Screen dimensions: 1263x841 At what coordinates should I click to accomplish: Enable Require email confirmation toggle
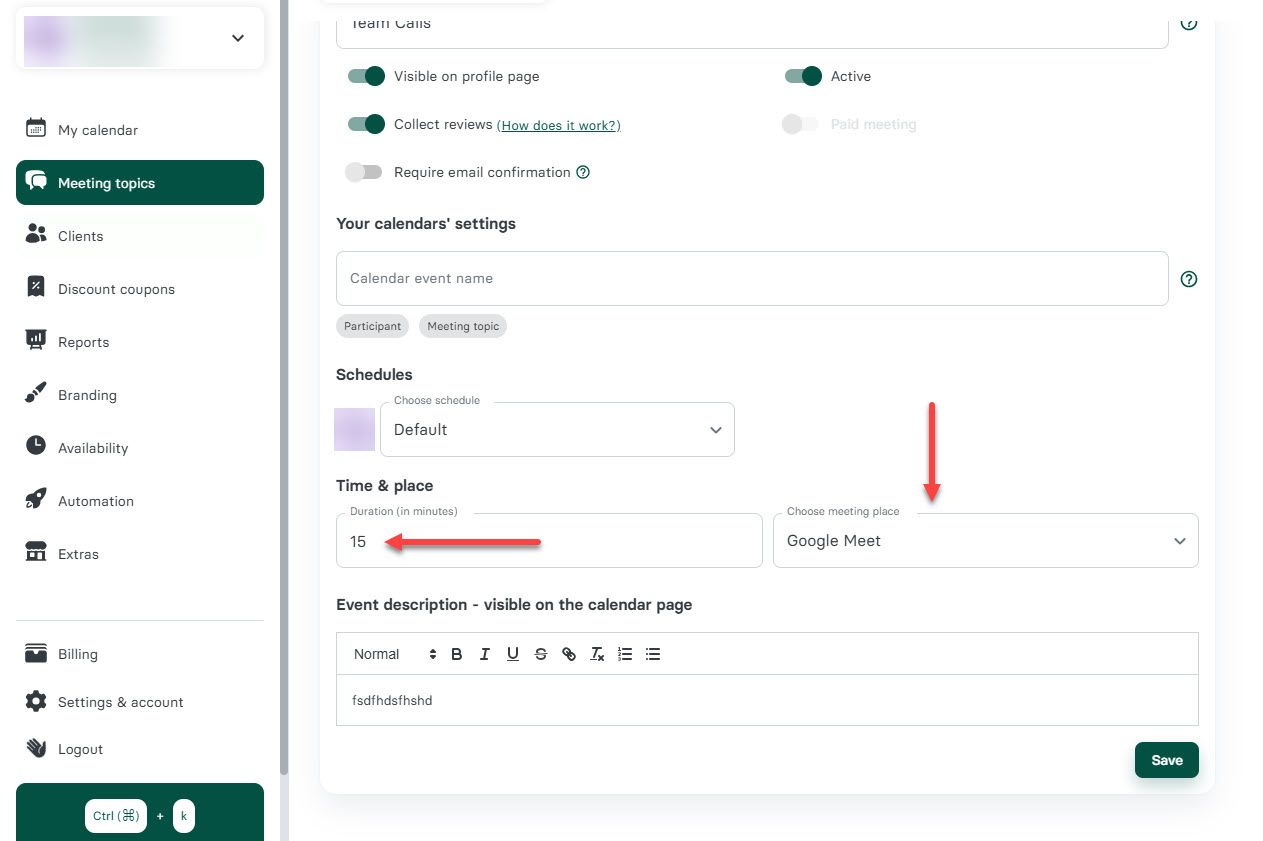pyautogui.click(x=364, y=172)
